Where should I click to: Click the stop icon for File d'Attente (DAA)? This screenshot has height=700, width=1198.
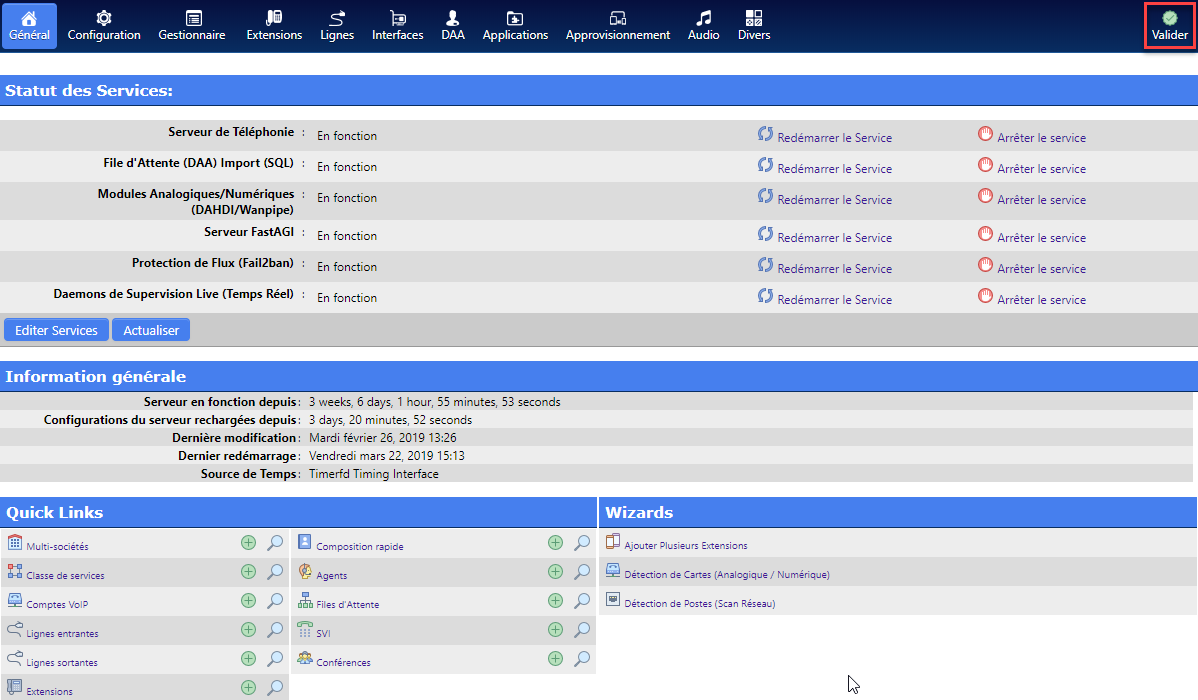pyautogui.click(x=986, y=165)
